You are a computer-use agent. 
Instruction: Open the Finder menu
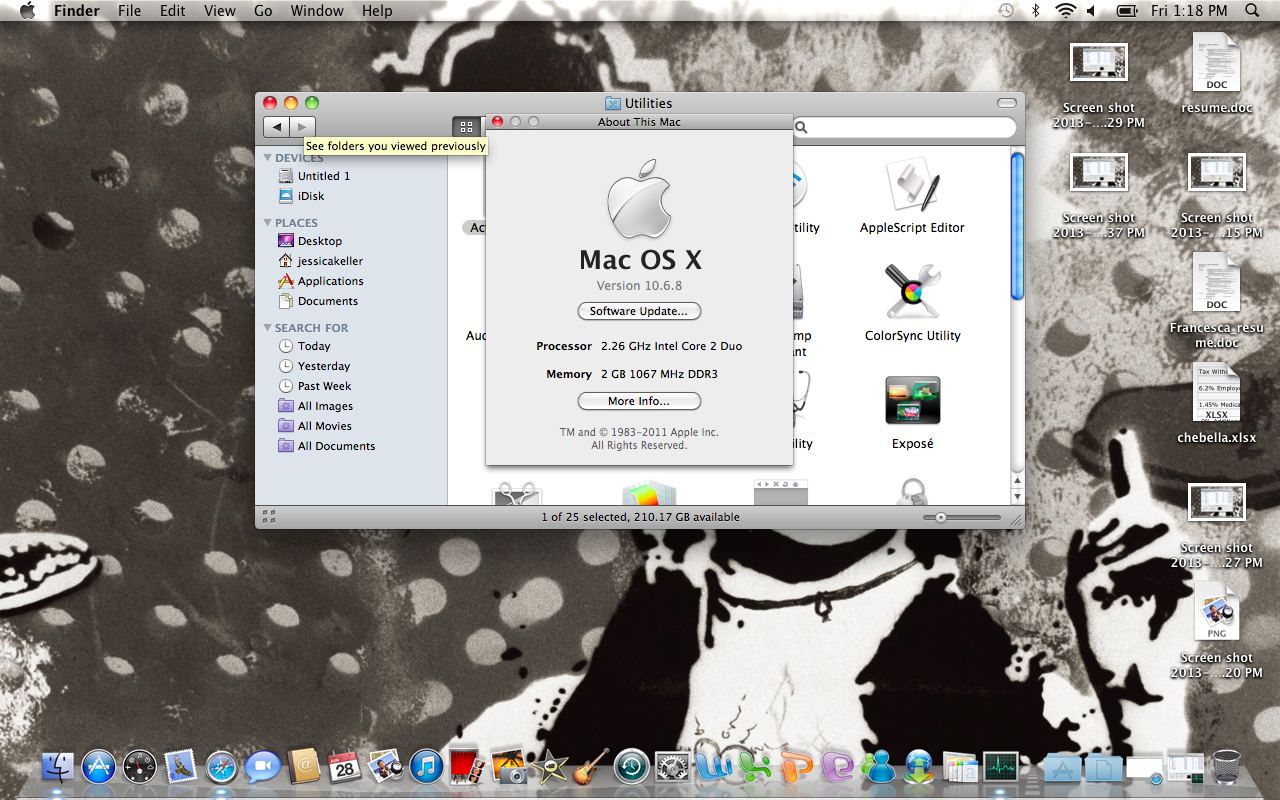76,11
